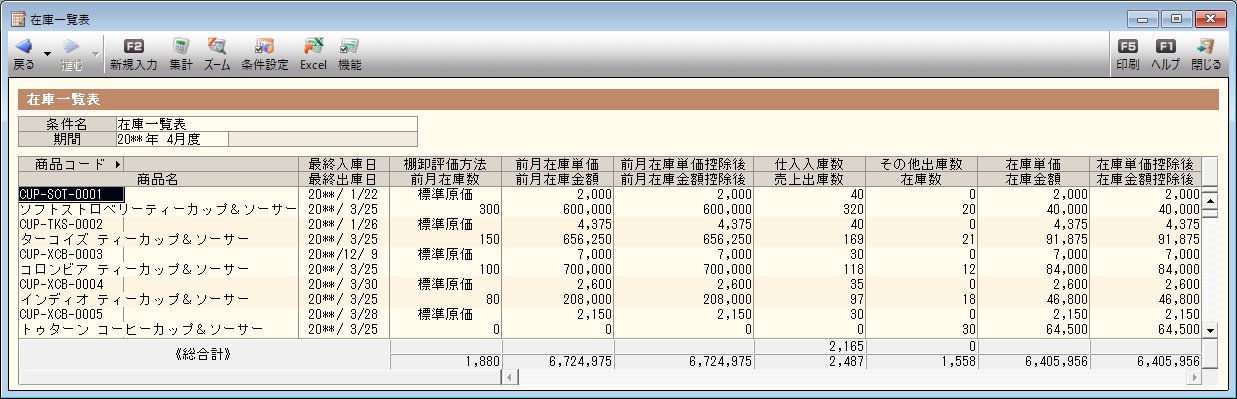Click the 閉じる door icon

click(x=1205, y=46)
